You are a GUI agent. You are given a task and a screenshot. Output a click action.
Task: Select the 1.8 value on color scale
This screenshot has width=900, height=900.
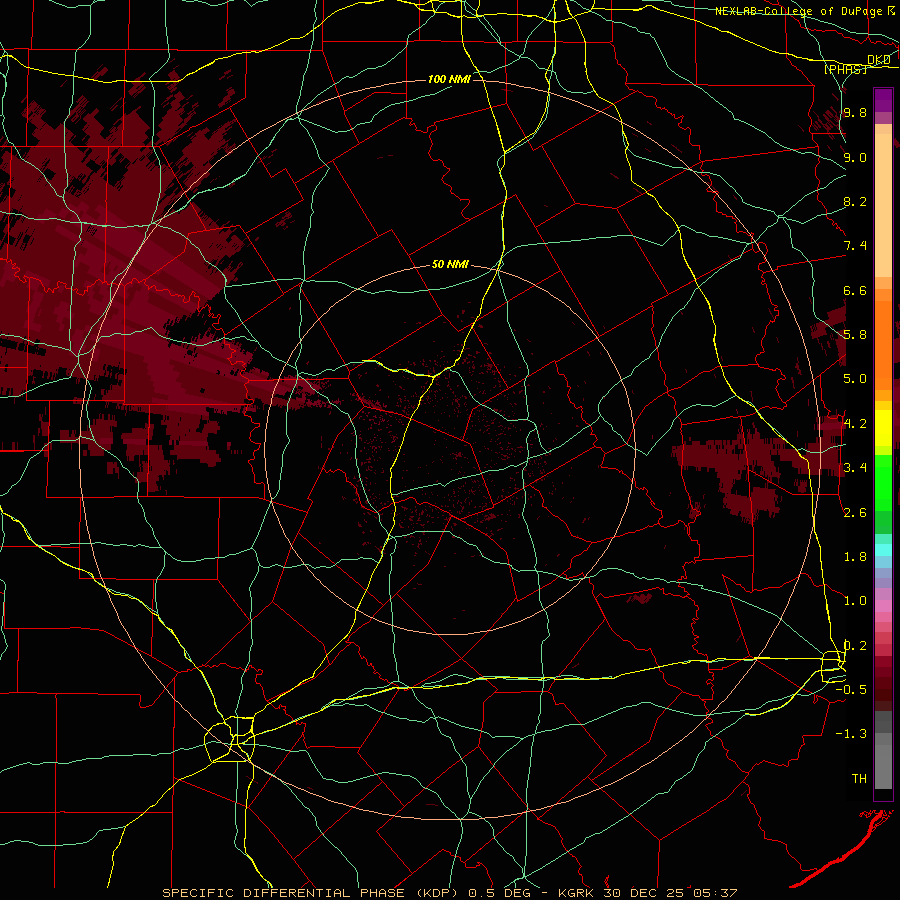click(x=855, y=557)
